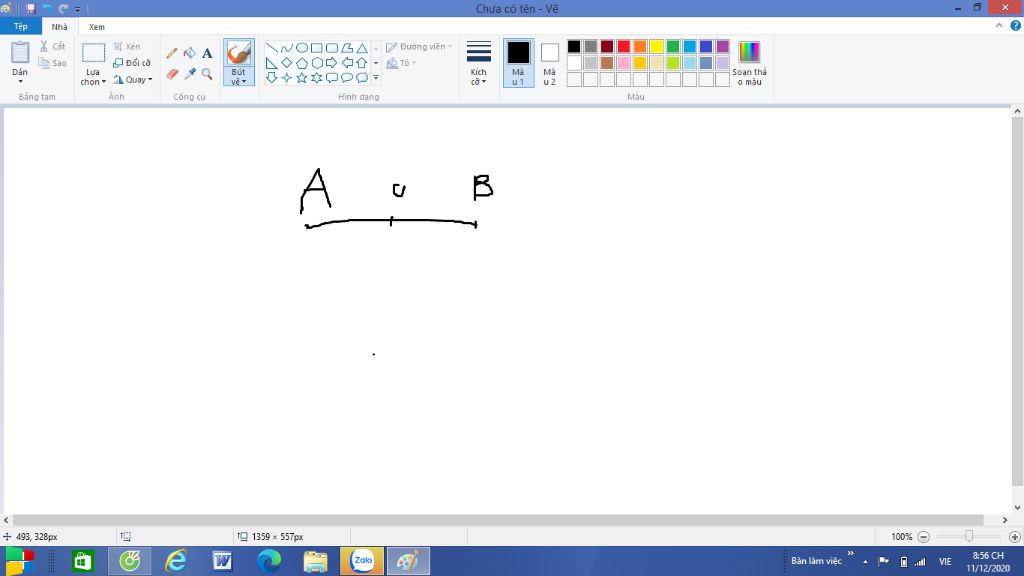
Task: Pick the red color swatch
Action: coord(624,46)
